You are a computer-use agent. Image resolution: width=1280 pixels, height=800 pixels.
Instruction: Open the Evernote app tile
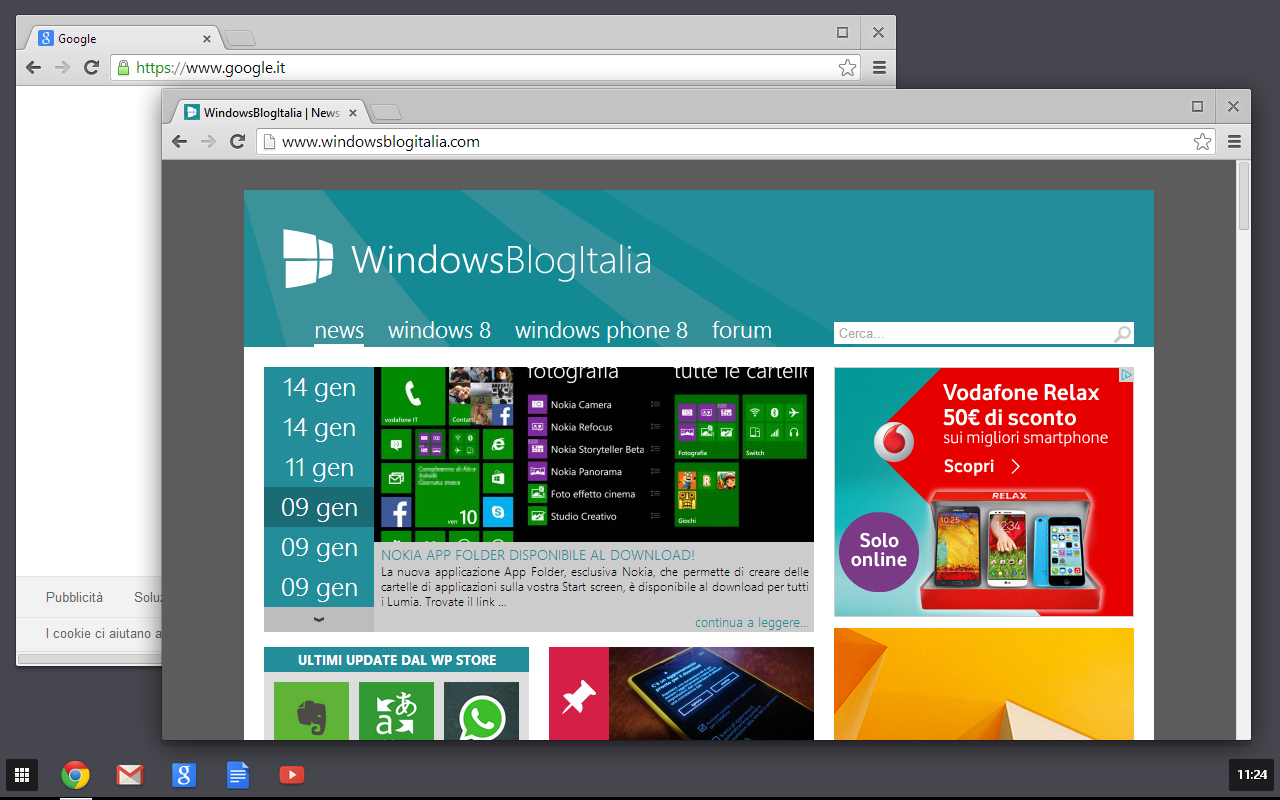coord(311,712)
